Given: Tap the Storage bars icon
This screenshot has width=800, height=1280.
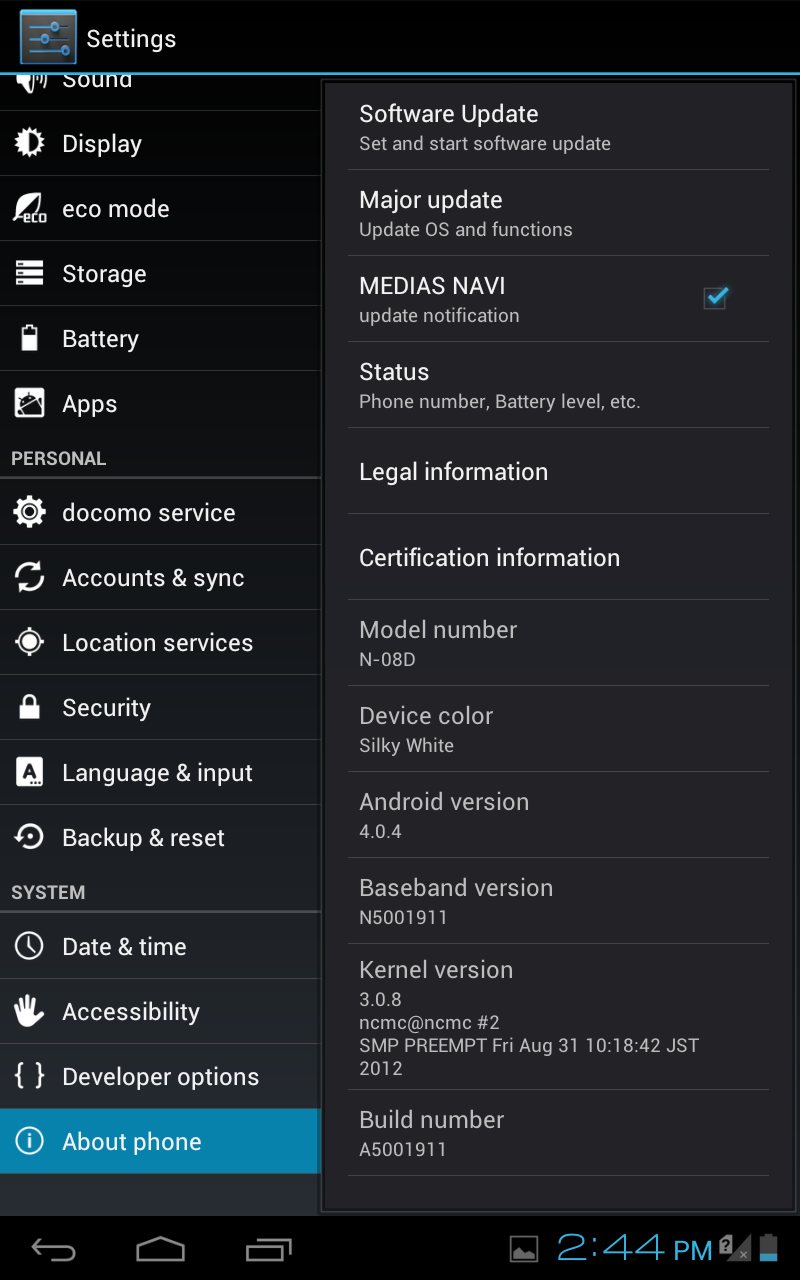Looking at the screenshot, I should coord(30,273).
